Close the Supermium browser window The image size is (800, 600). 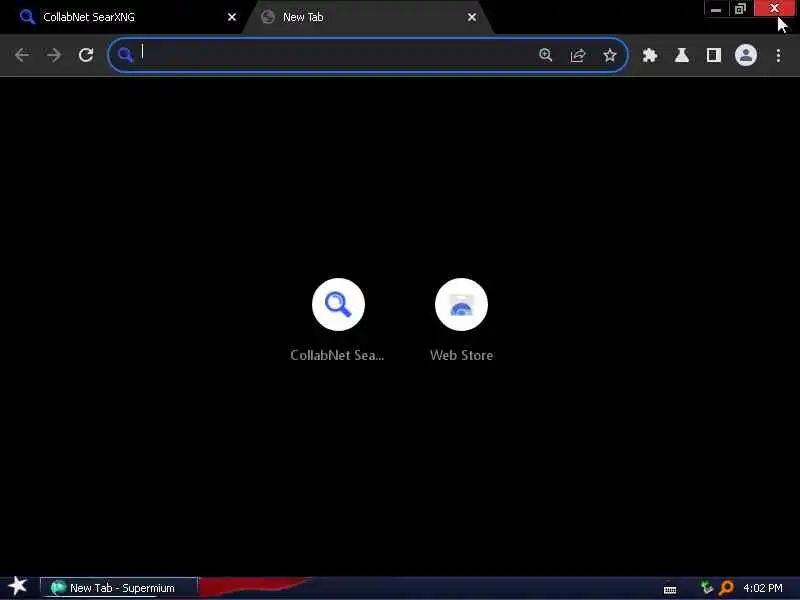(774, 9)
